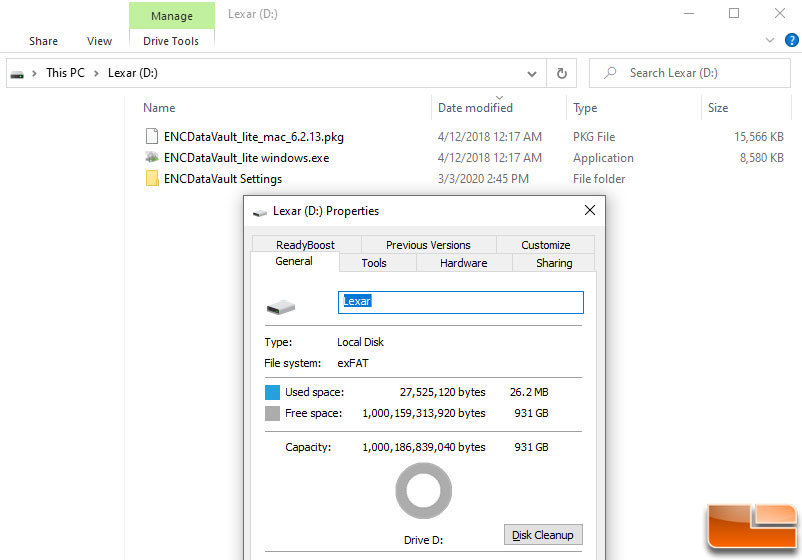Viewport: 802px width, 560px height.
Task: Click the Application type cell
Action: tap(603, 158)
